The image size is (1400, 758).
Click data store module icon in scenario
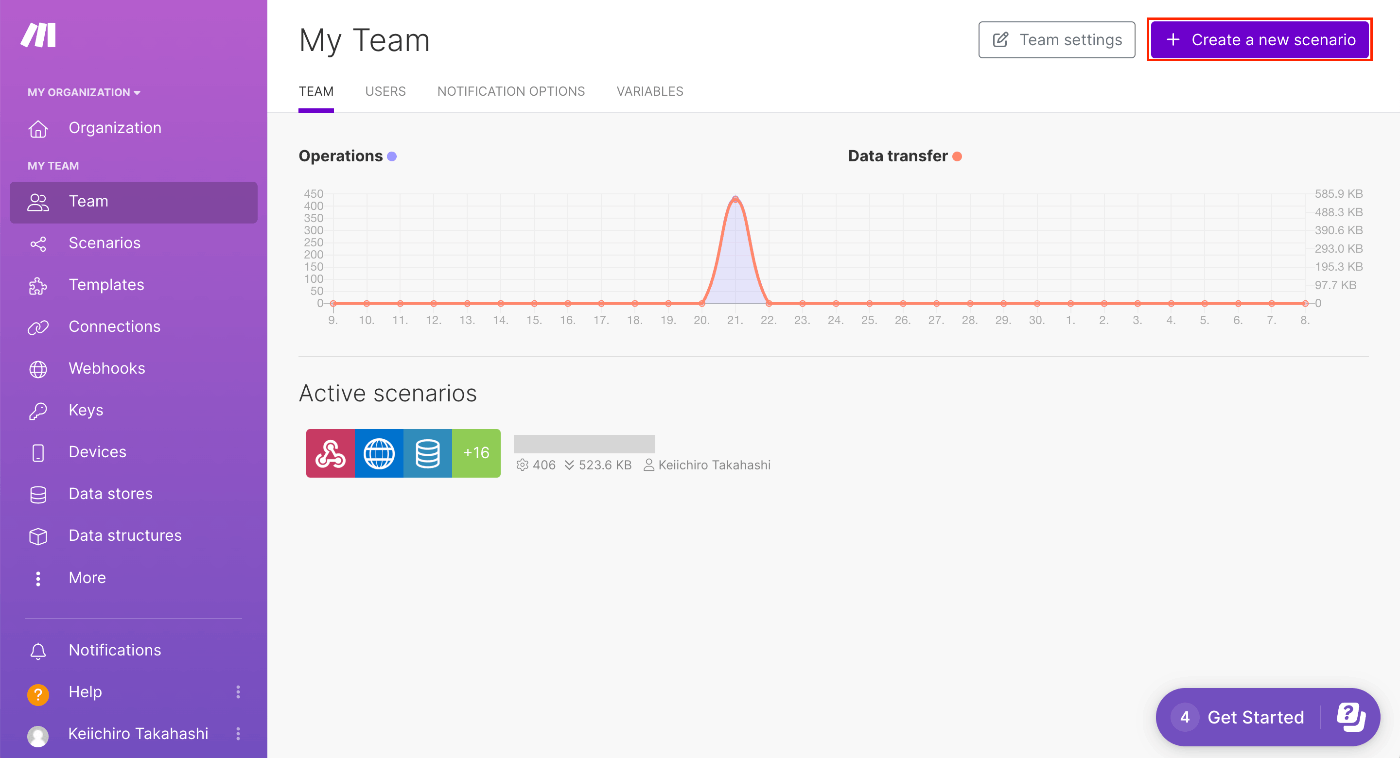coord(428,454)
